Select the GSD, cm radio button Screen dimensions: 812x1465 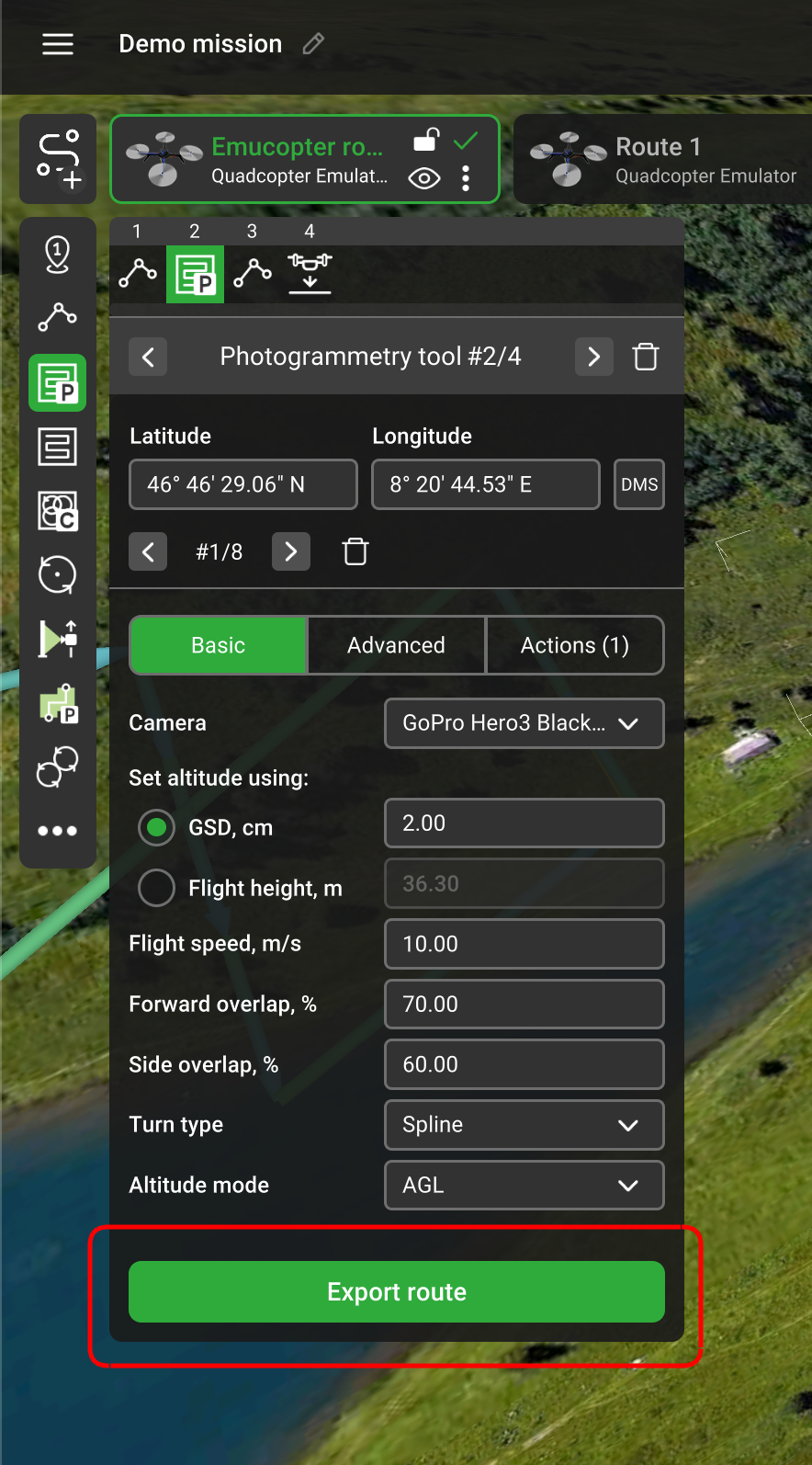point(157,828)
